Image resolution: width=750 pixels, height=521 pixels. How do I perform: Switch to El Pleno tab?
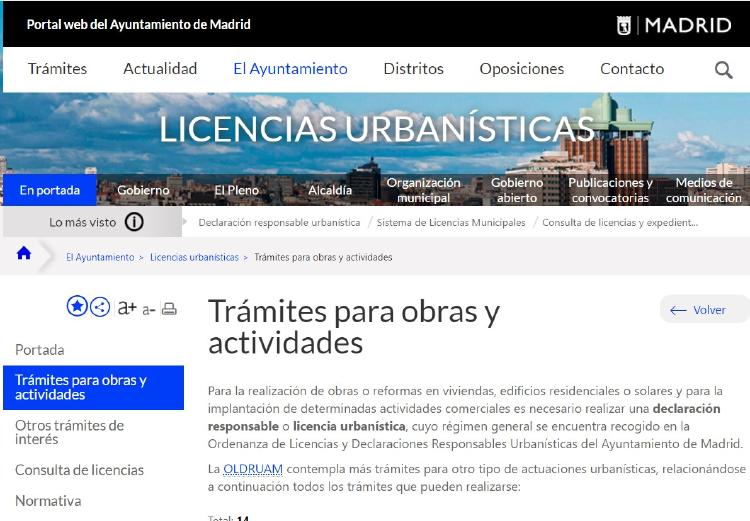click(236, 190)
